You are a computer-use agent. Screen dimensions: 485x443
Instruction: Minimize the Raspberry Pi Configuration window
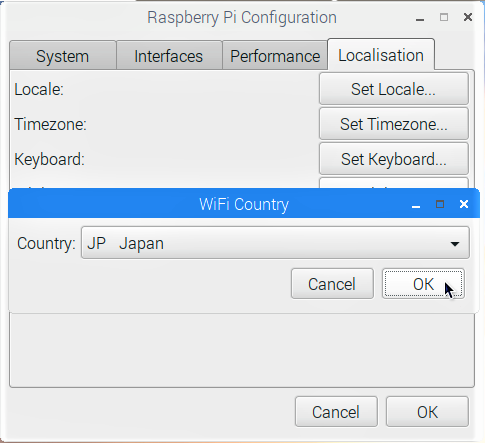[x=420, y=20]
